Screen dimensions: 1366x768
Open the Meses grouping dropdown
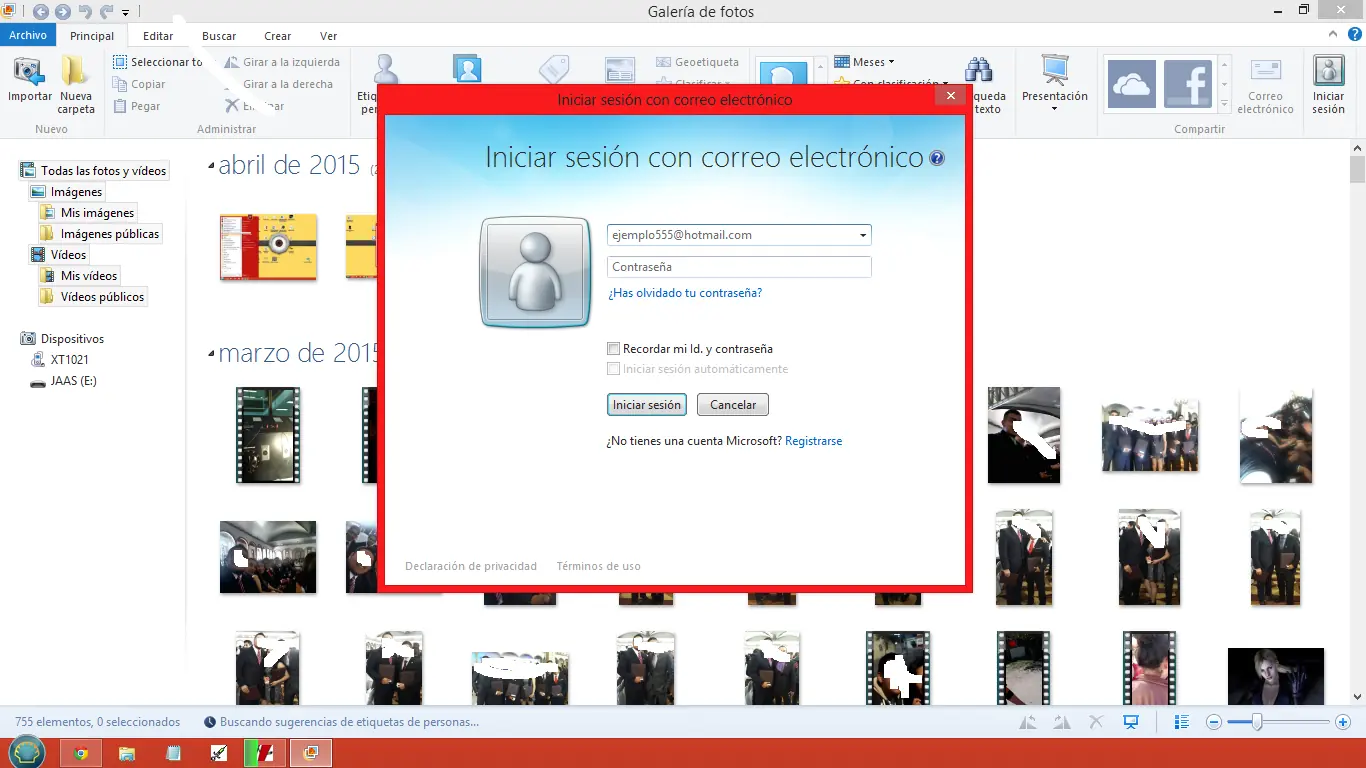tap(865, 62)
